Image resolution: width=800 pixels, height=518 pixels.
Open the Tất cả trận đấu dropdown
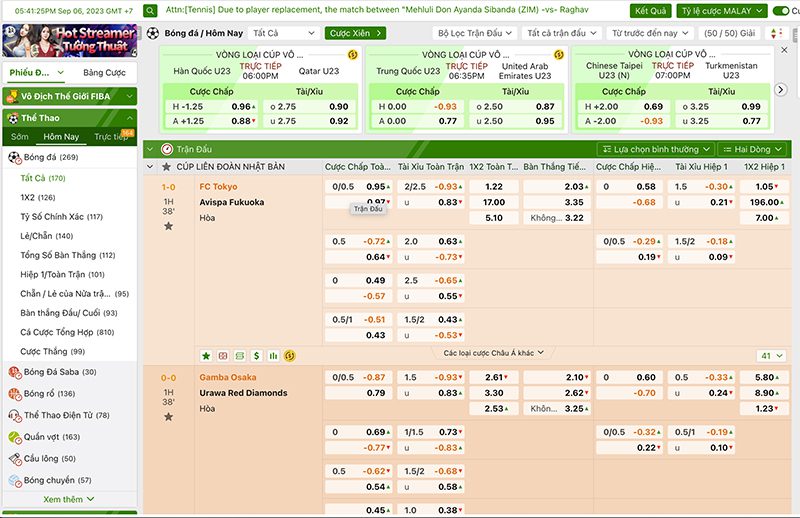[562, 33]
